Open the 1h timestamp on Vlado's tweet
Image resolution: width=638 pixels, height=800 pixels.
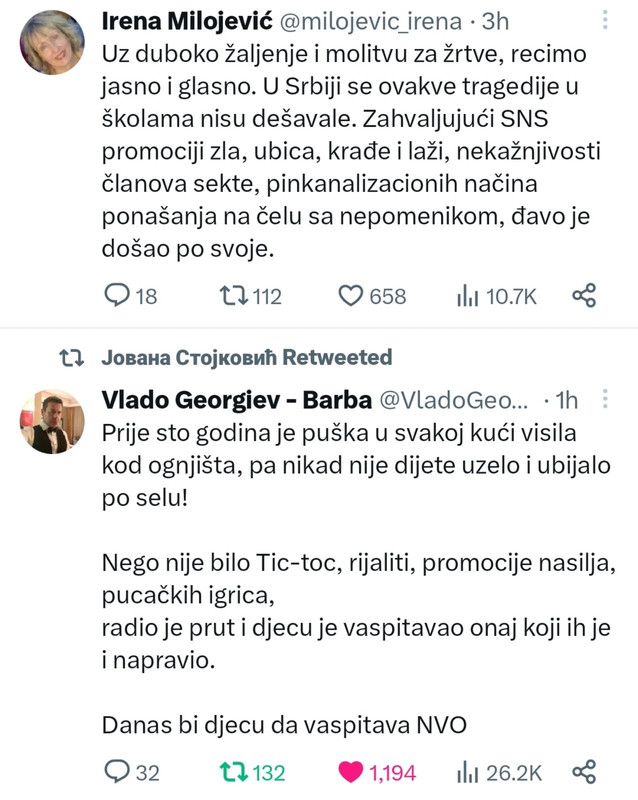[x=567, y=400]
